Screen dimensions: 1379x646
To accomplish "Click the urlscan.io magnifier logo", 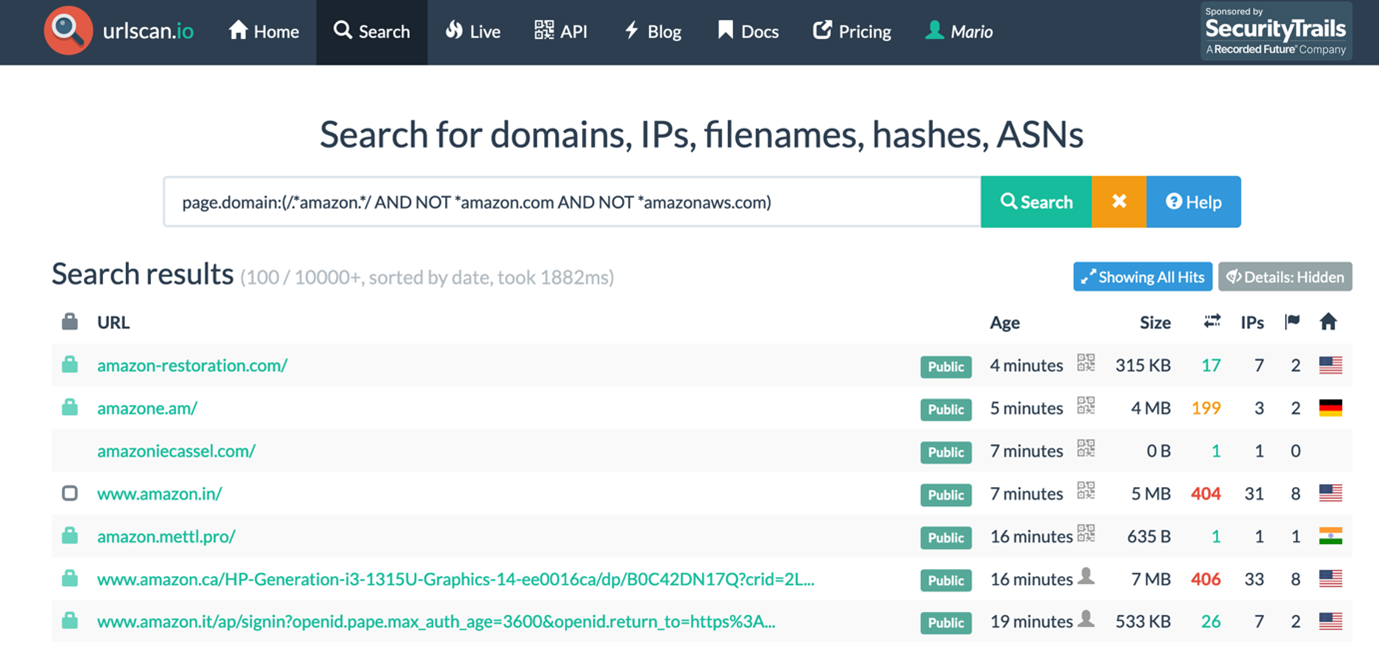I will [x=68, y=31].
